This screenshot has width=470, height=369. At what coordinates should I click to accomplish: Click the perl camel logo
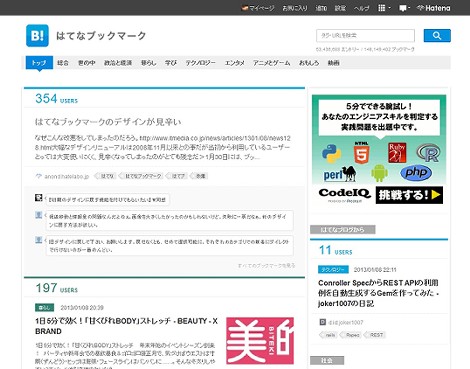[x=339, y=174]
